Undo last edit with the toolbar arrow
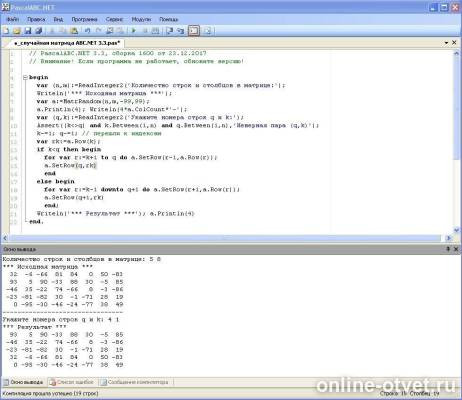The height and width of the screenshot is (400, 462). (87, 31)
